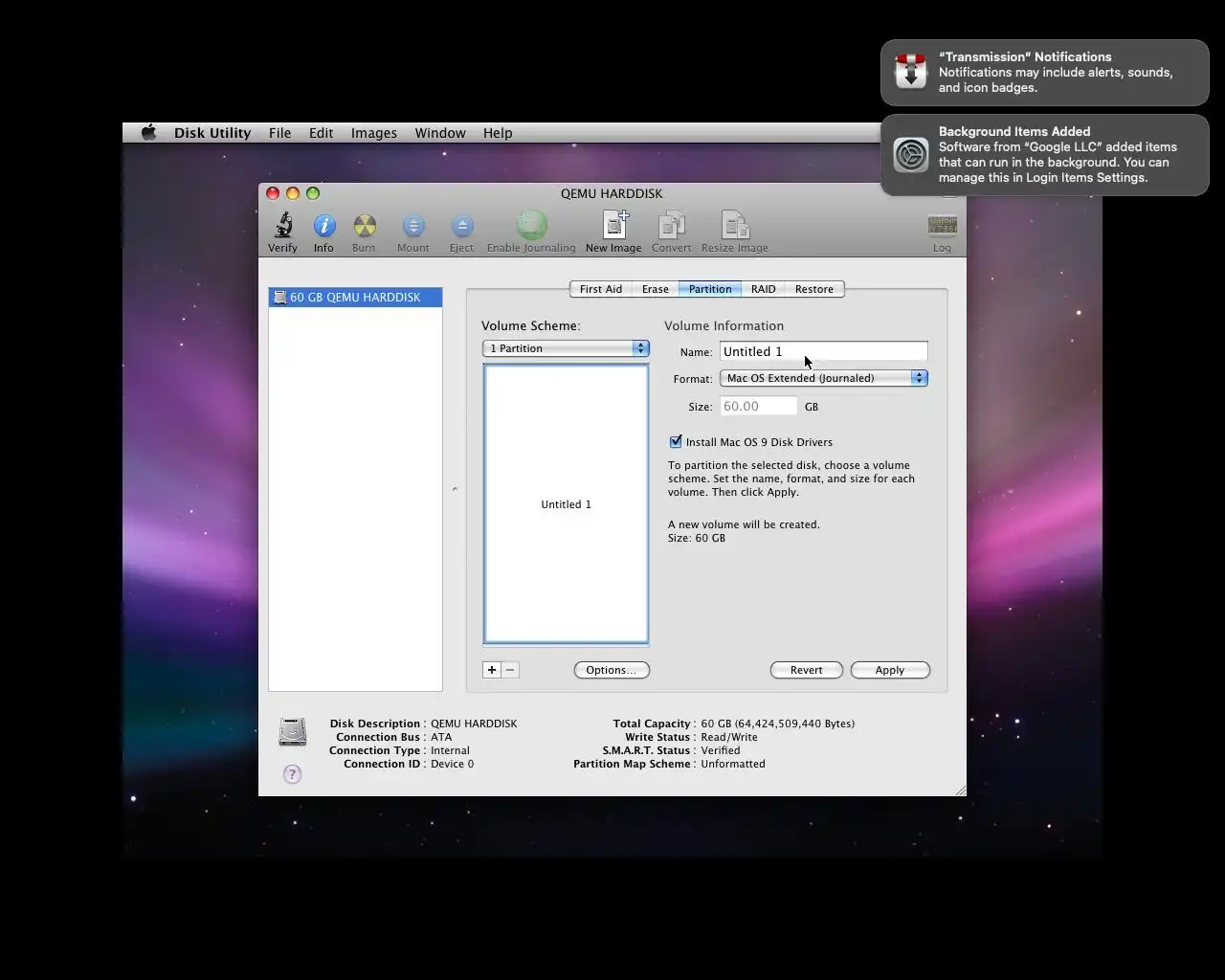Open the Window menu

click(440, 133)
